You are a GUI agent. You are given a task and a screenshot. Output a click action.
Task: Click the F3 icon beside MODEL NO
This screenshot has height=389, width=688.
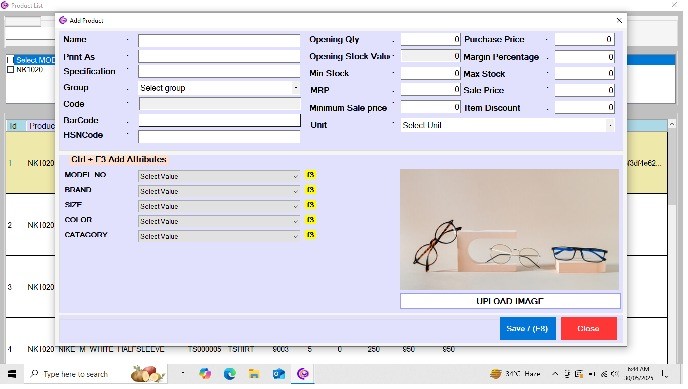[x=311, y=175]
